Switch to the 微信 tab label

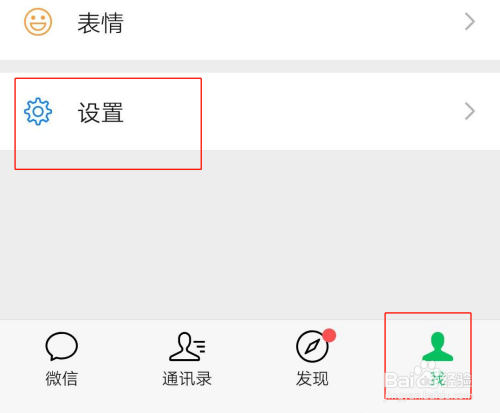pos(62,379)
